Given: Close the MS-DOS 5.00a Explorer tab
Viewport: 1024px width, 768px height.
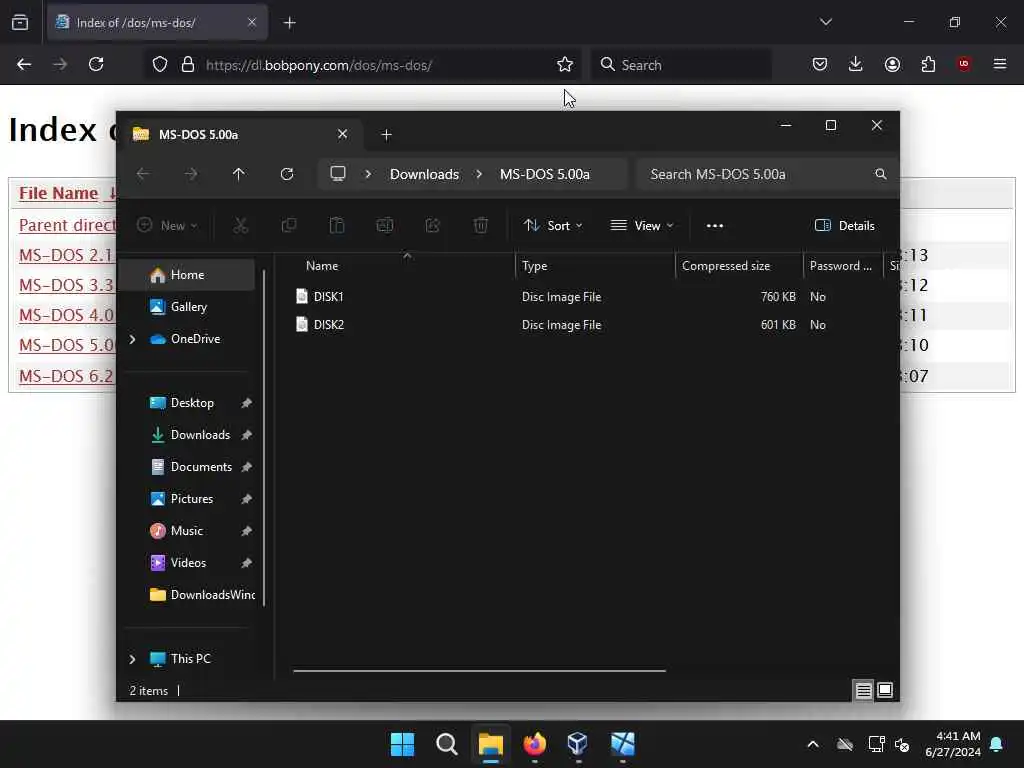Looking at the screenshot, I should tap(342, 135).
